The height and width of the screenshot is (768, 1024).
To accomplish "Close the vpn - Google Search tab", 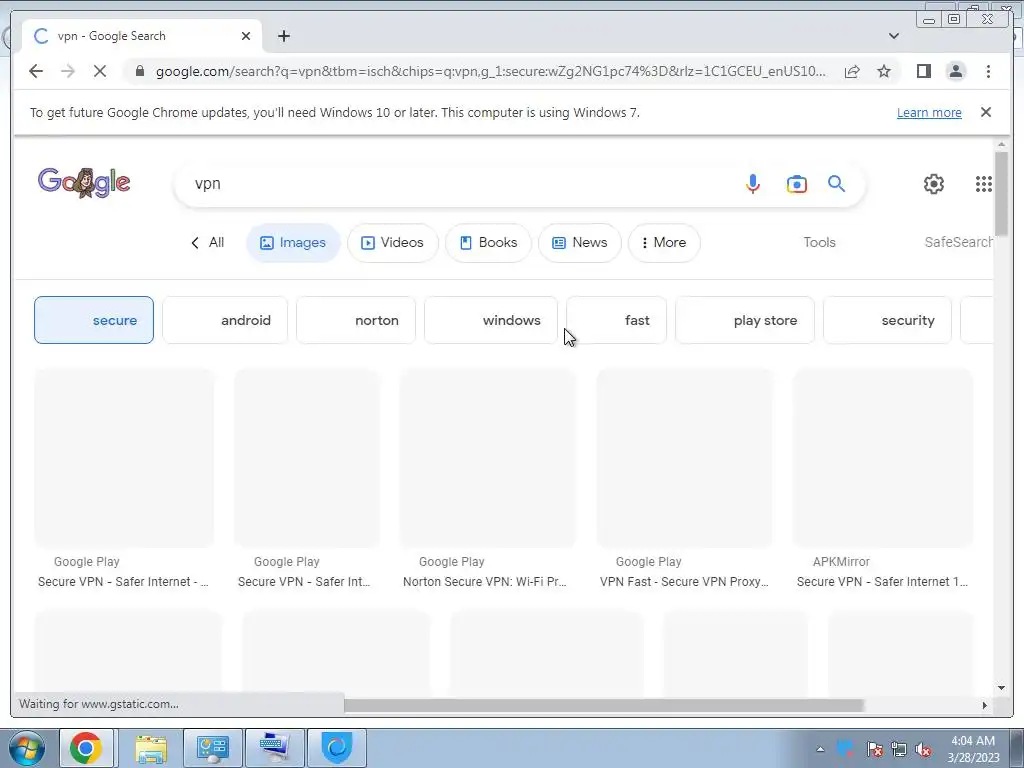I will pos(246,36).
